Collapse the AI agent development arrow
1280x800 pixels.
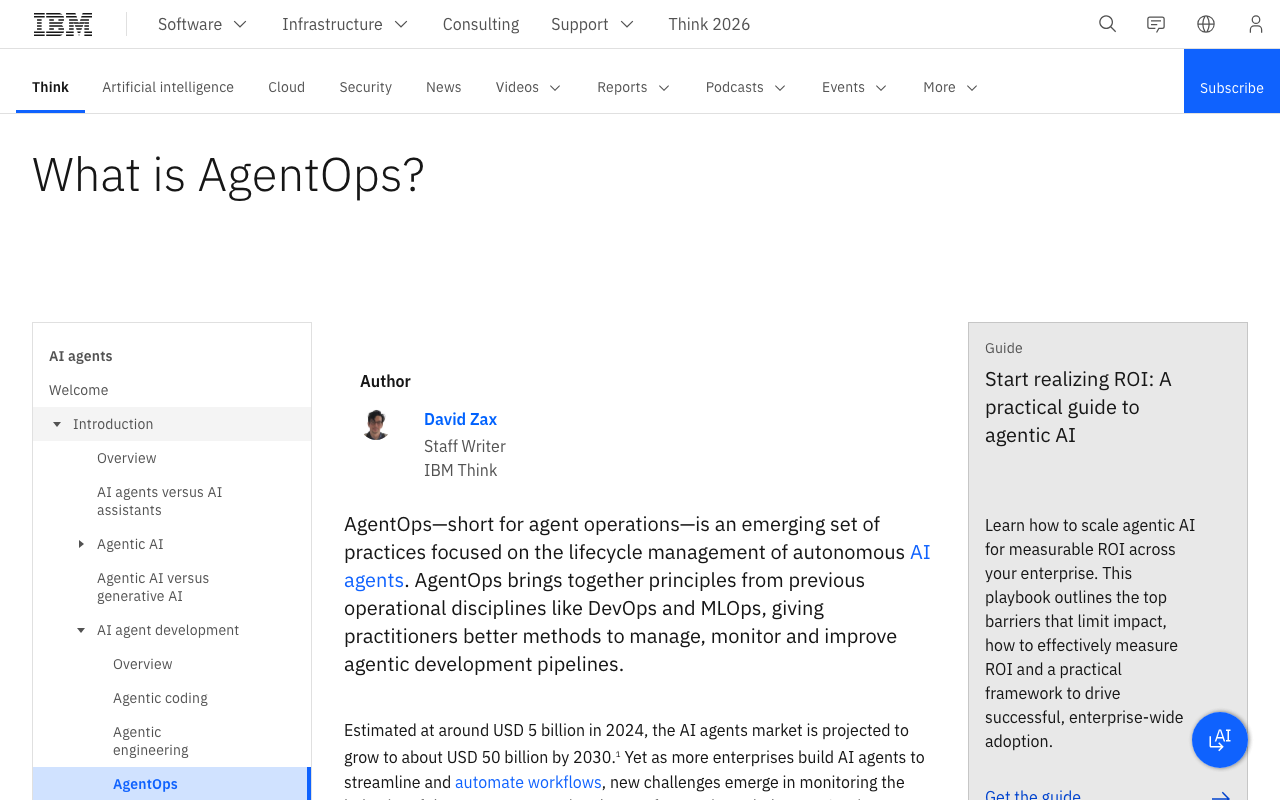81,630
